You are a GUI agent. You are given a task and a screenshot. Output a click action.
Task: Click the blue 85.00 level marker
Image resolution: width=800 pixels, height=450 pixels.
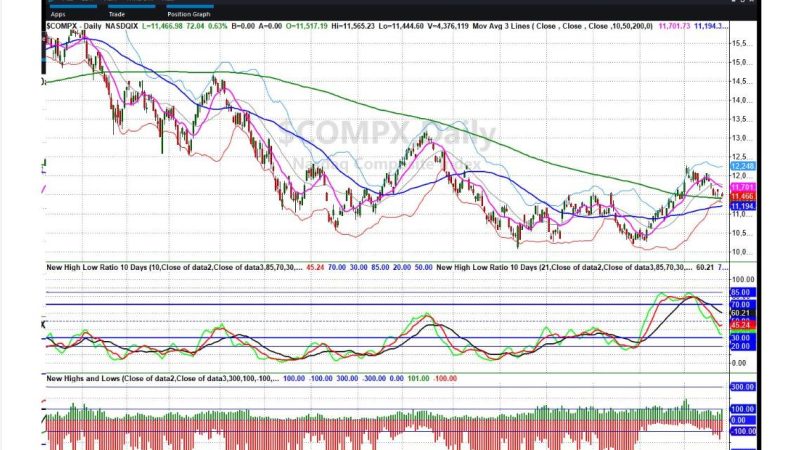click(741, 292)
